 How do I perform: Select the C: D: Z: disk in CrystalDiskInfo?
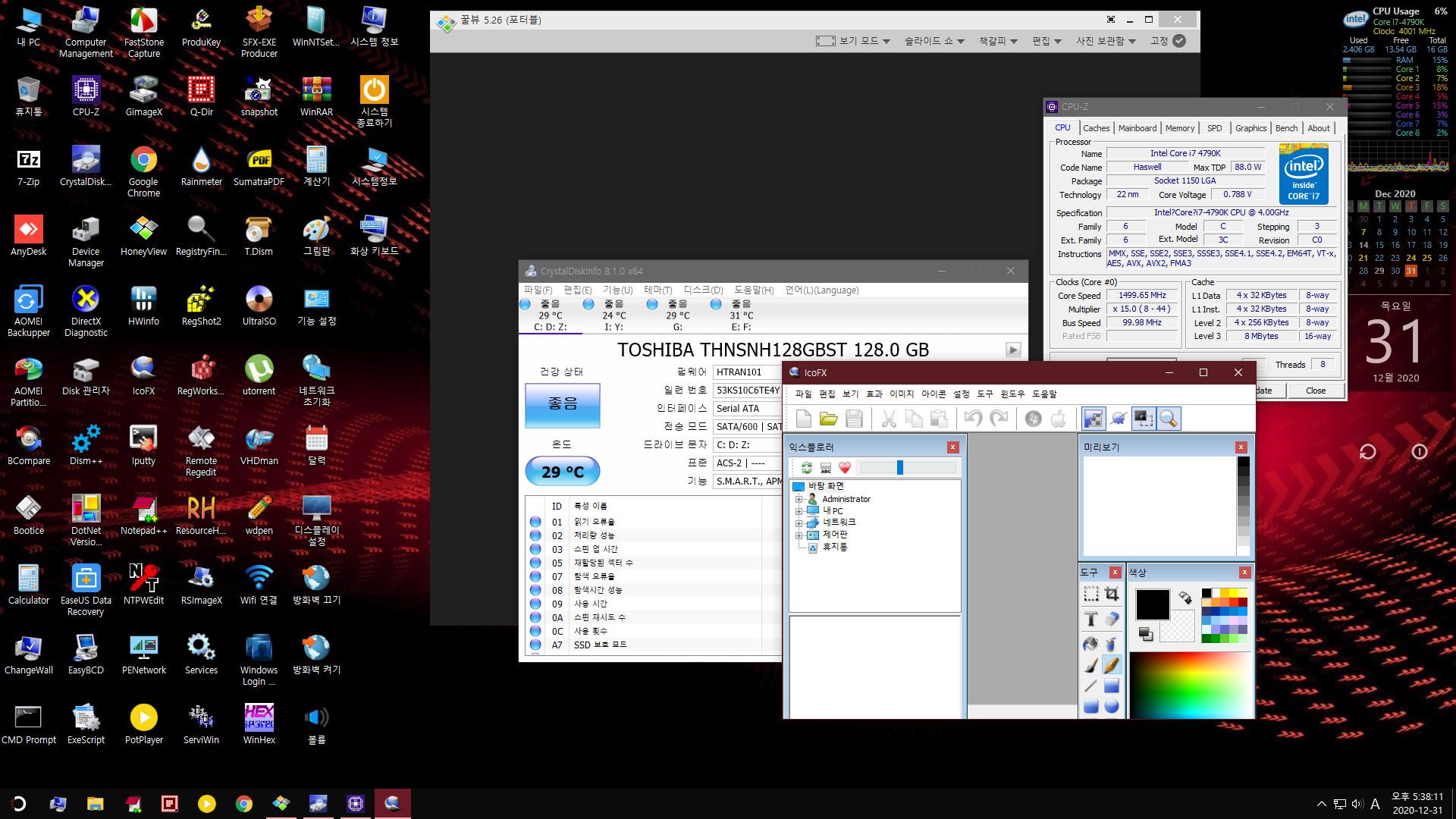(x=551, y=315)
